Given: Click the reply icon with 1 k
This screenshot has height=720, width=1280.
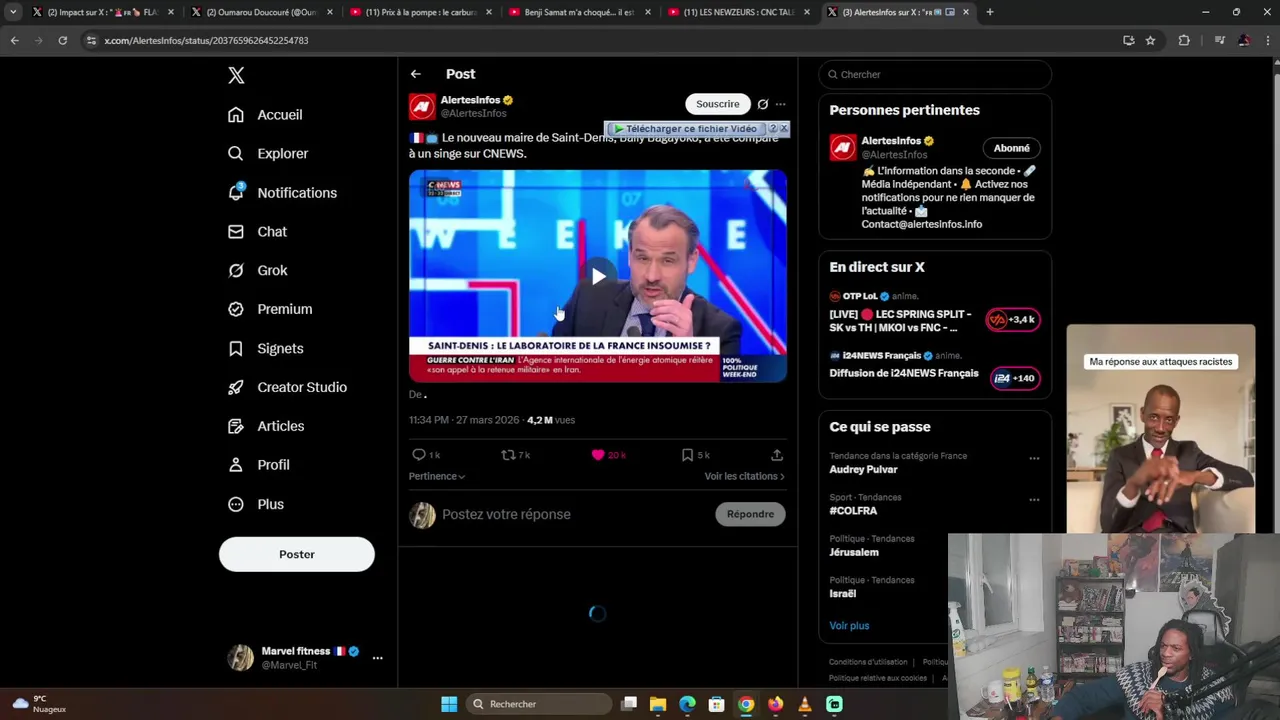Looking at the screenshot, I should [x=426, y=455].
